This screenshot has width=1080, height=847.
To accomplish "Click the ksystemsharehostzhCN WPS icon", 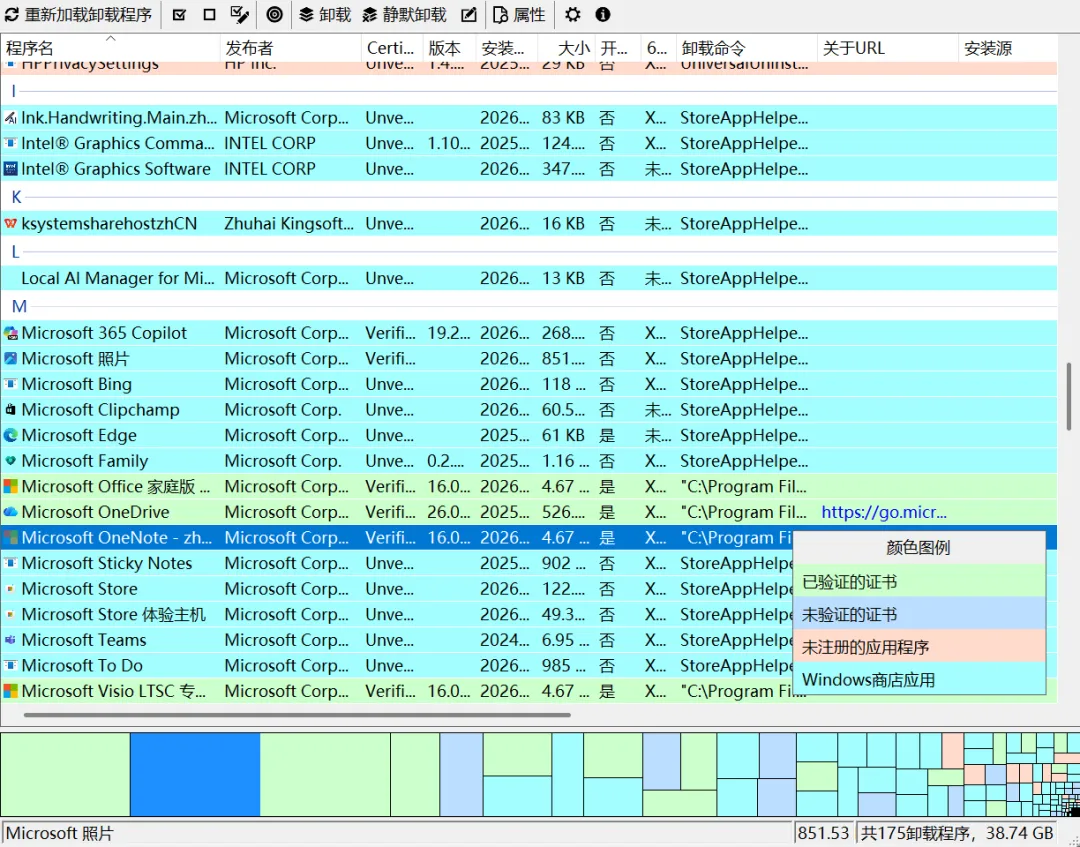I will tap(10, 224).
